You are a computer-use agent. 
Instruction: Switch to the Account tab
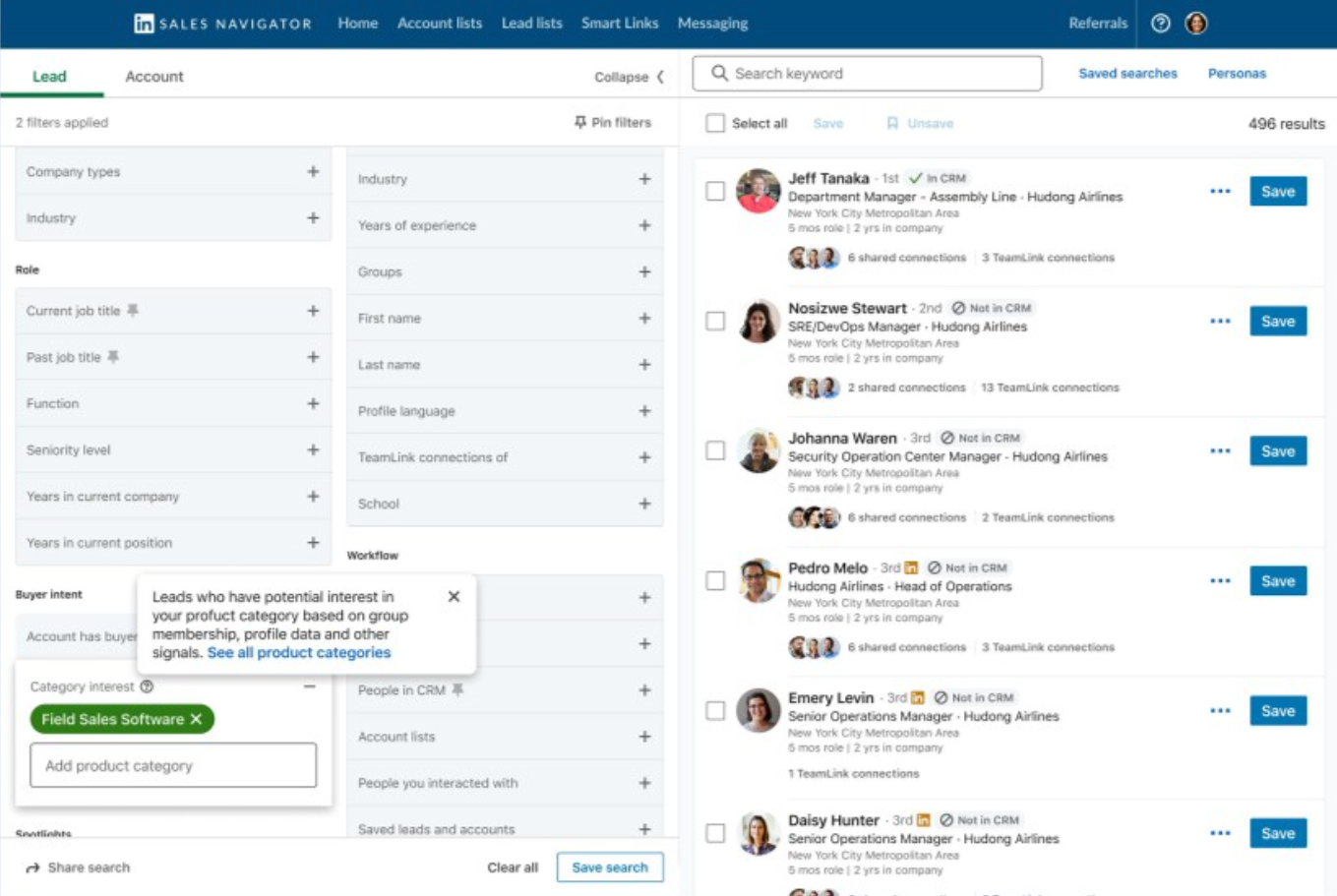pos(154,77)
